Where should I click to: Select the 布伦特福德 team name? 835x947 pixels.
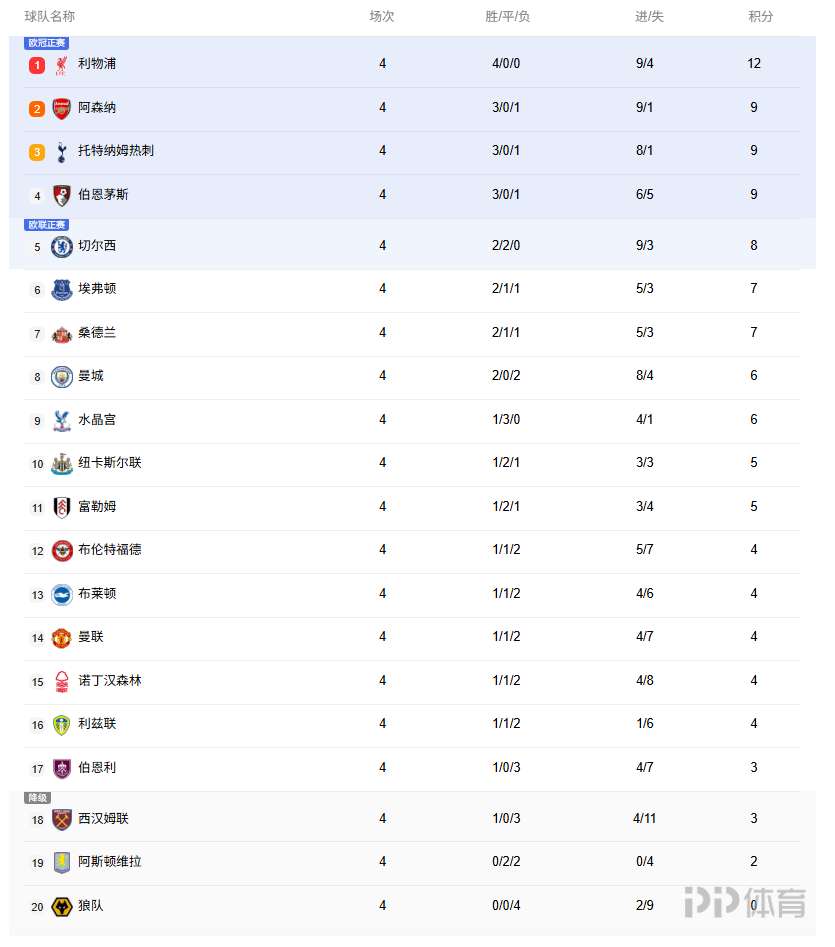110,550
